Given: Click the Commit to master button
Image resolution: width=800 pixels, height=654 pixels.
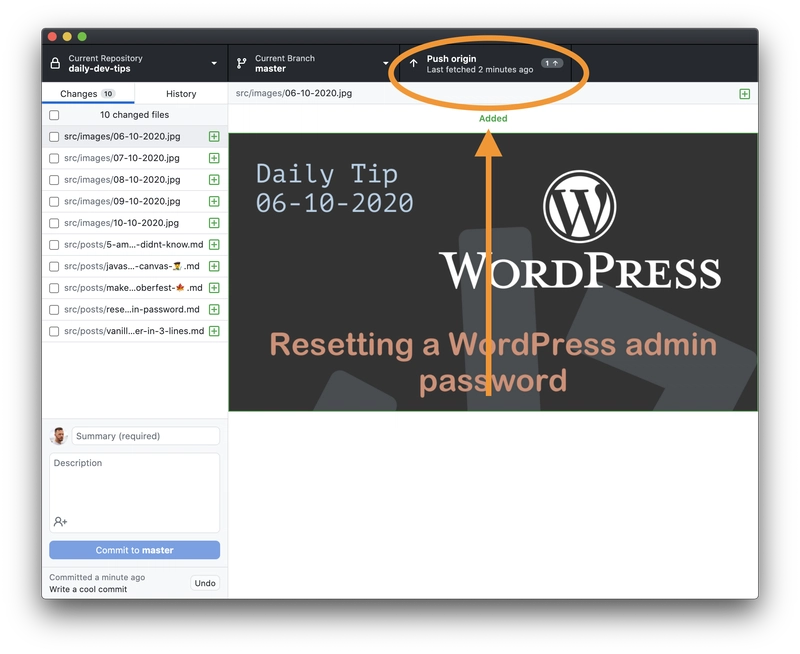Looking at the screenshot, I should pyautogui.click(x=135, y=550).
